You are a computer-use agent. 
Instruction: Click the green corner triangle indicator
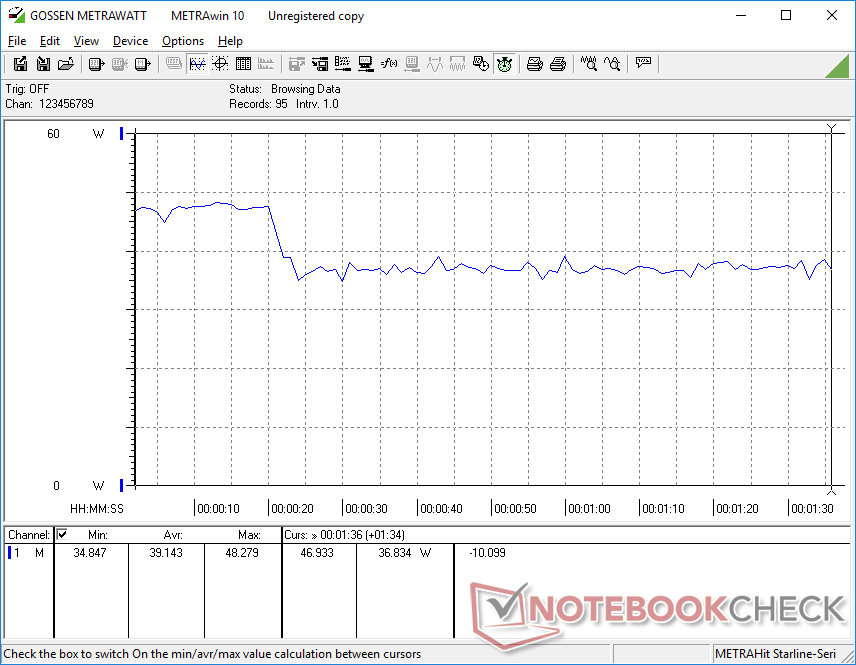(838, 65)
